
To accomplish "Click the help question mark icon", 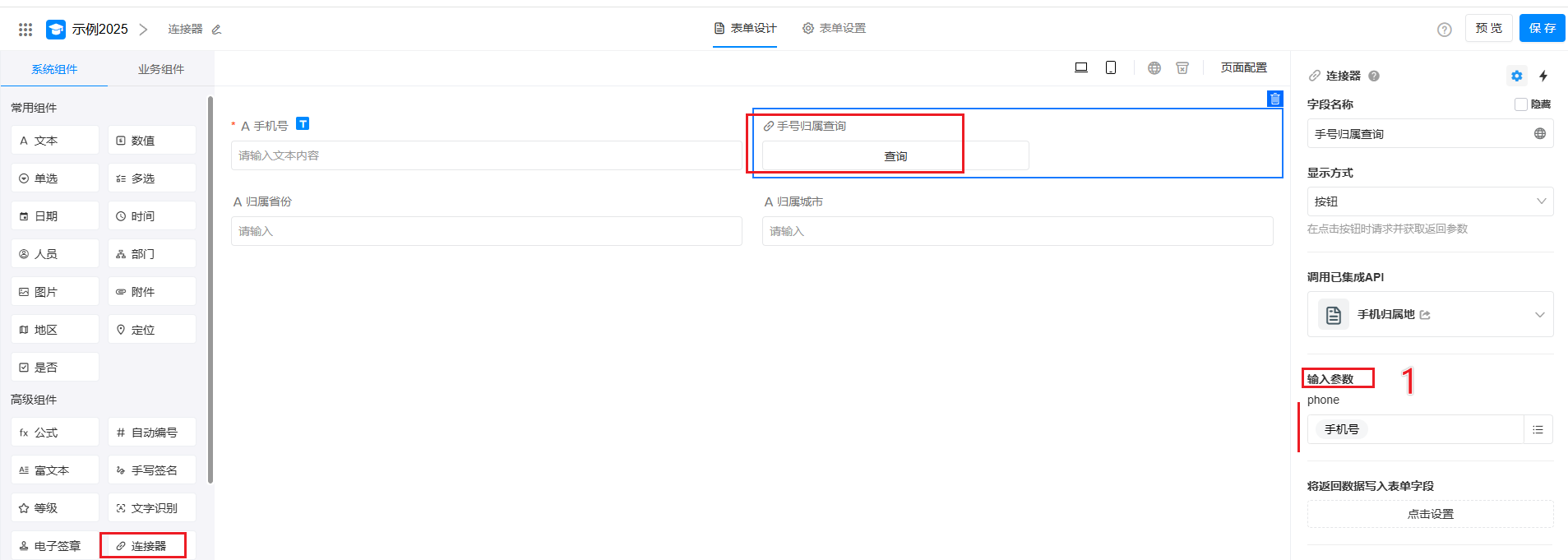I will 1444,30.
